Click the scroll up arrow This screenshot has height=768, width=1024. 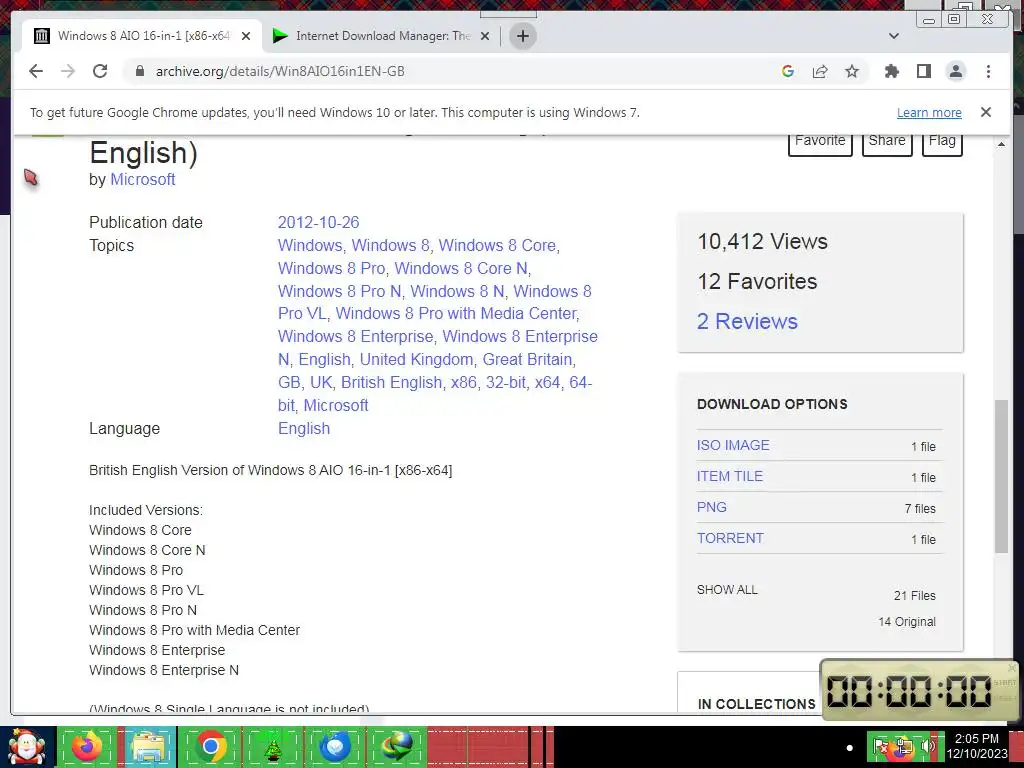point(1001,144)
